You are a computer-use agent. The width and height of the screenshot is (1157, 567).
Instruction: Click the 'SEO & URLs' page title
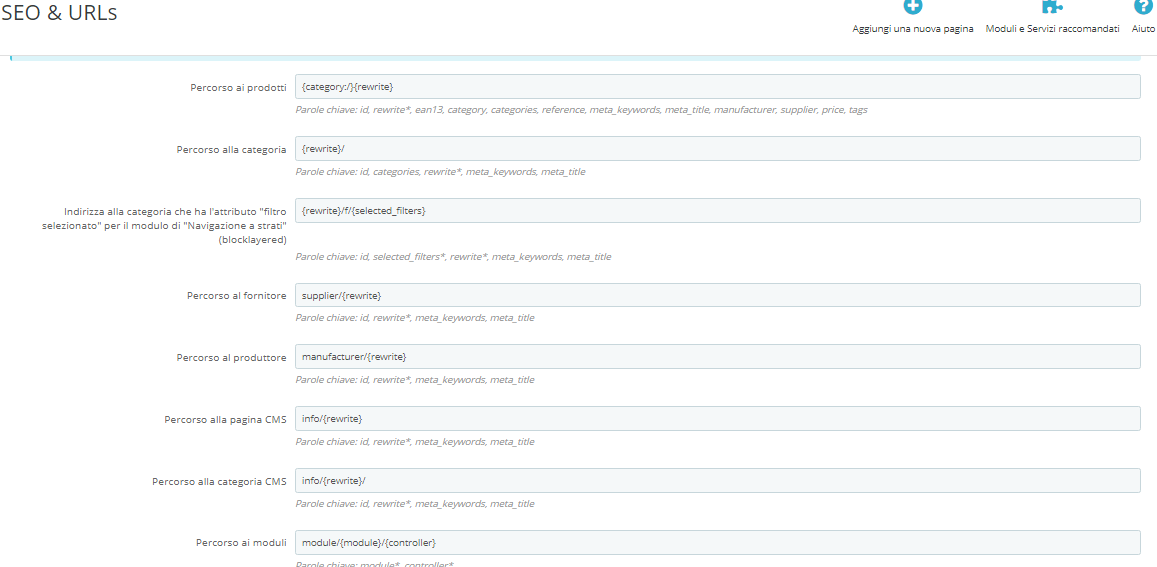(x=60, y=13)
